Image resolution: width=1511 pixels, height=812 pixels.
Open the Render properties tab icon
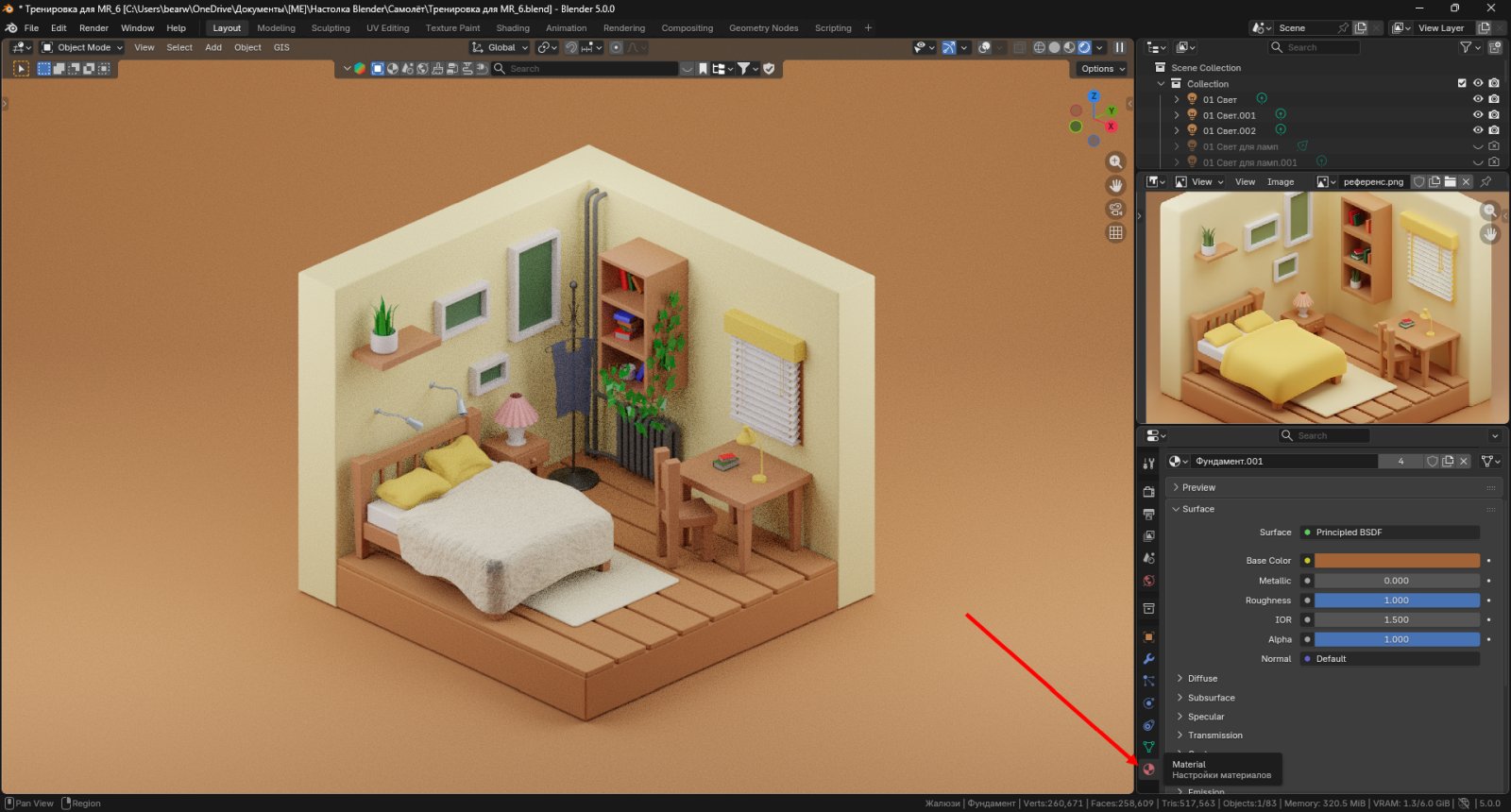pos(1148,492)
